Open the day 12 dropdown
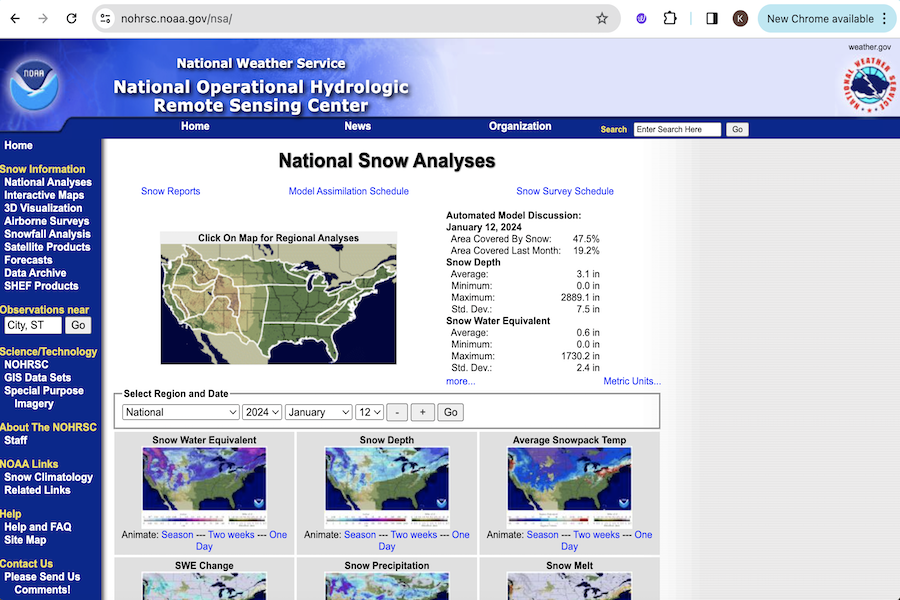 coord(369,412)
